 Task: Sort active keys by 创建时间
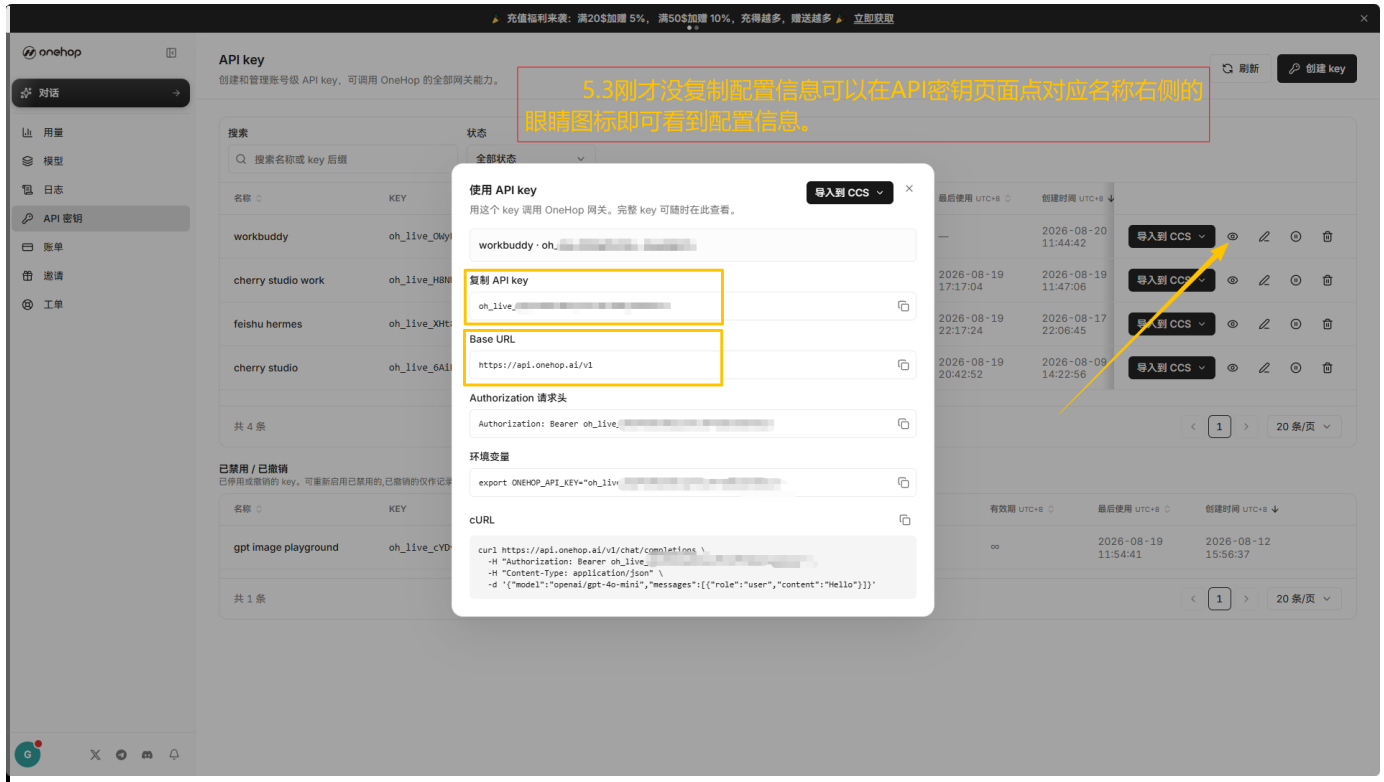pyautogui.click(x=1078, y=198)
